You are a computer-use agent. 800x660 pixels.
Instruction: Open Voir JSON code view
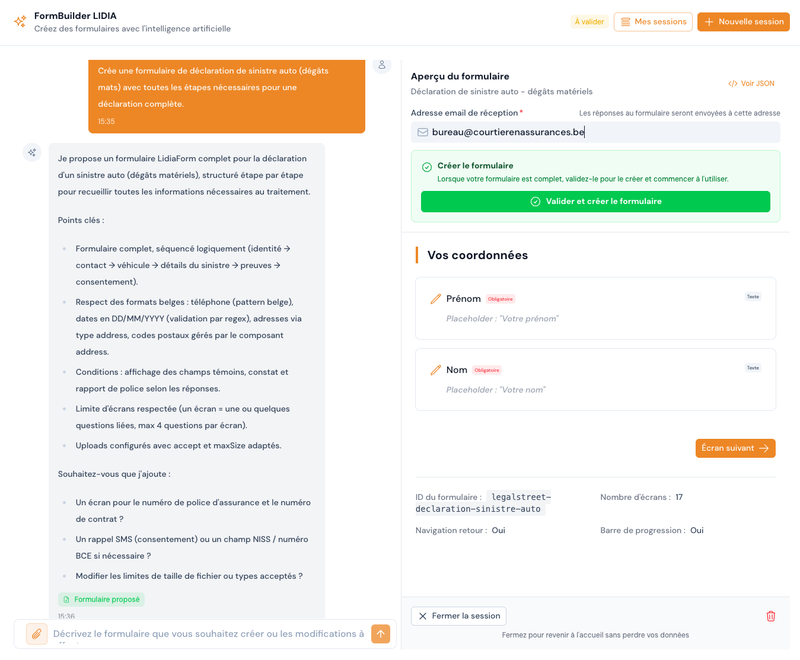pos(750,84)
